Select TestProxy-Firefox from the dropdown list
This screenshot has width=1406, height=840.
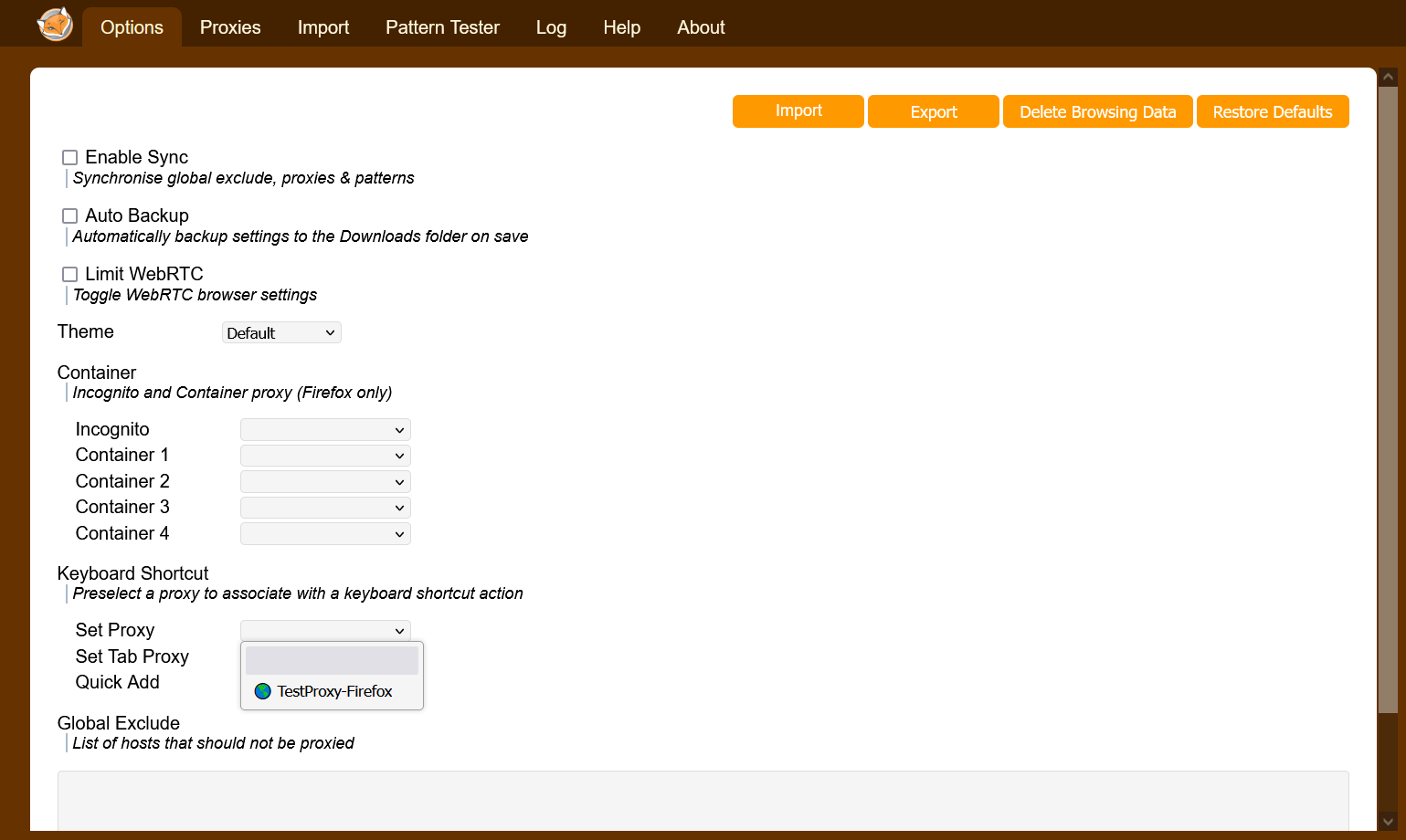[333, 691]
